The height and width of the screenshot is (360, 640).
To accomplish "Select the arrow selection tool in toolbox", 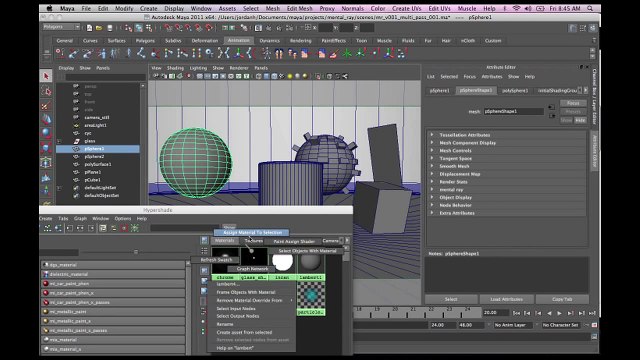I will 46,76.
